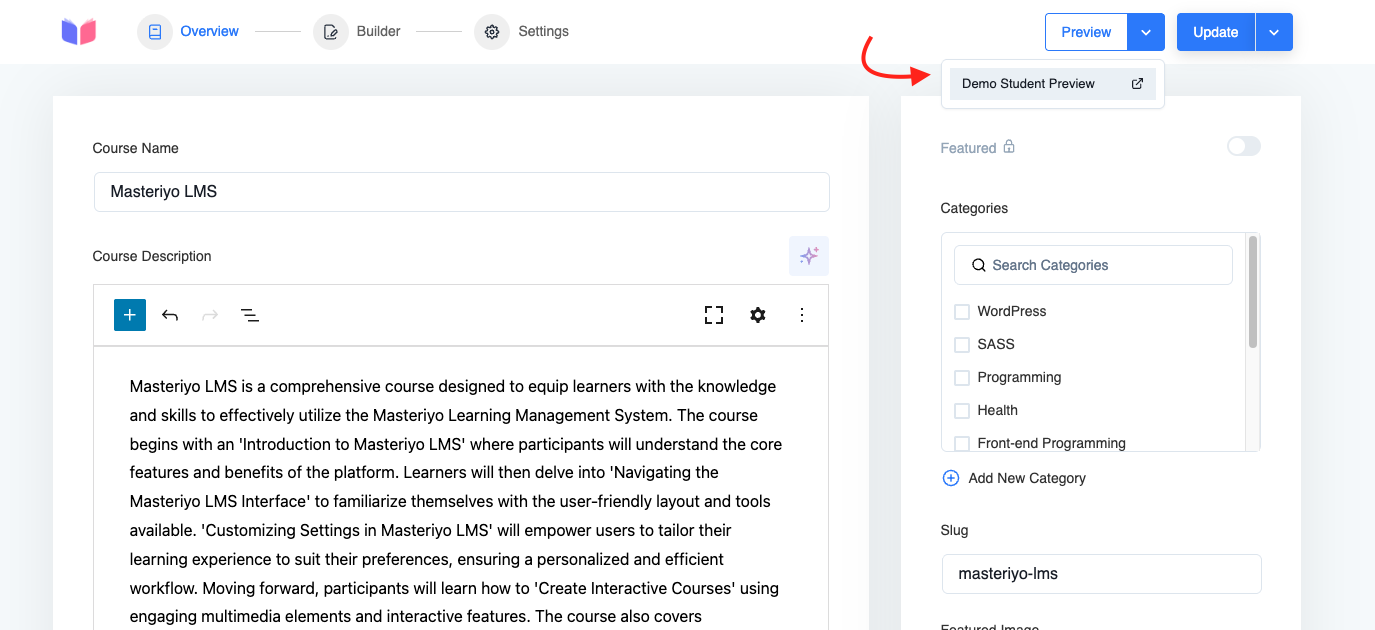This screenshot has width=1375, height=630.
Task: Click the plus circle icon for new category
Action: (951, 478)
